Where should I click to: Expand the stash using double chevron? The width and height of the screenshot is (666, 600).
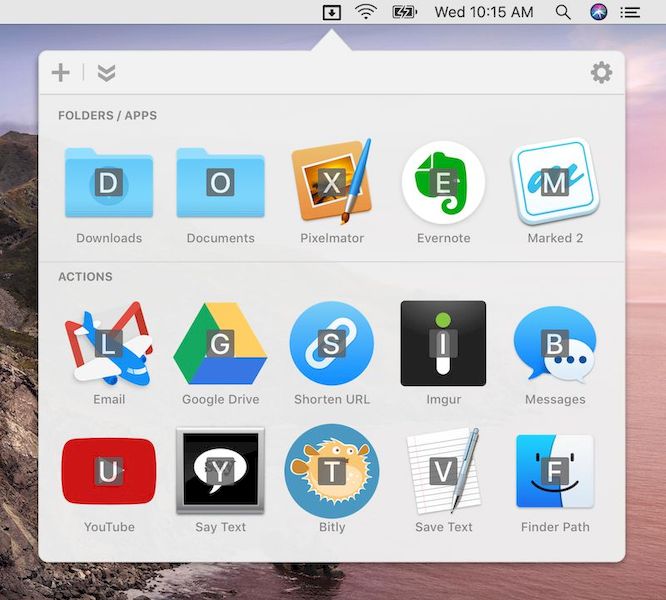[x=106, y=73]
